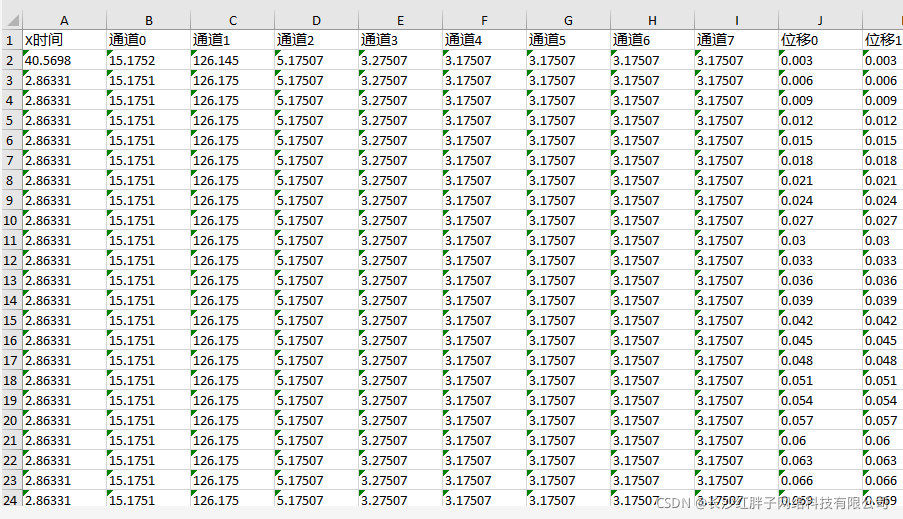903x519 pixels.
Task: Select row 20 header
Action: click(12, 420)
